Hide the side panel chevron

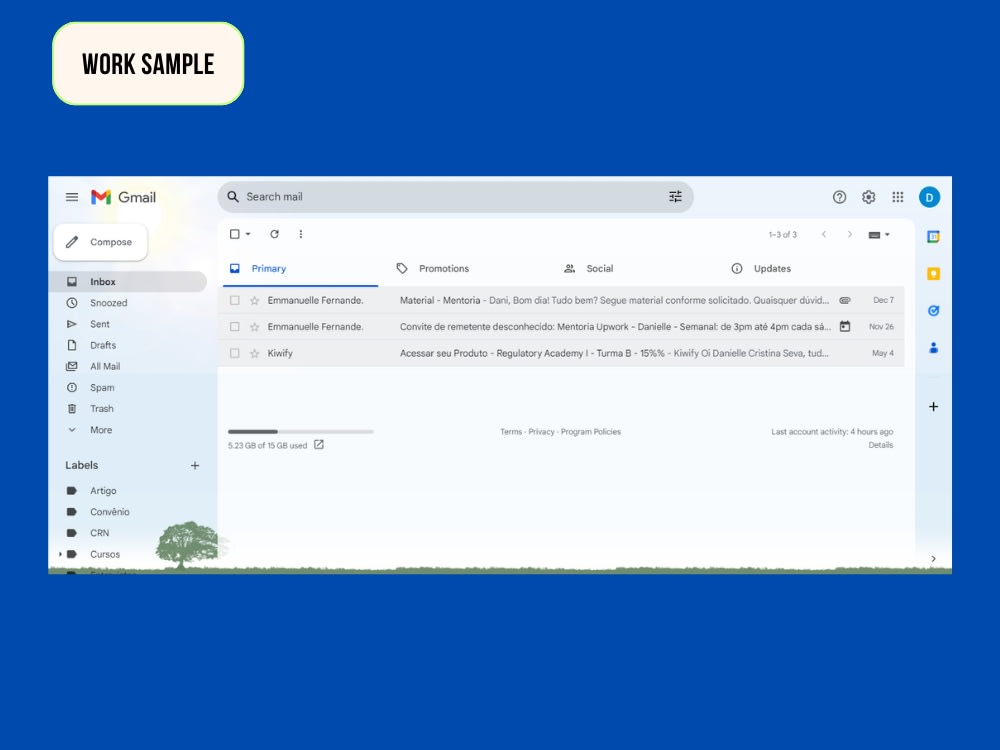pos(933,559)
